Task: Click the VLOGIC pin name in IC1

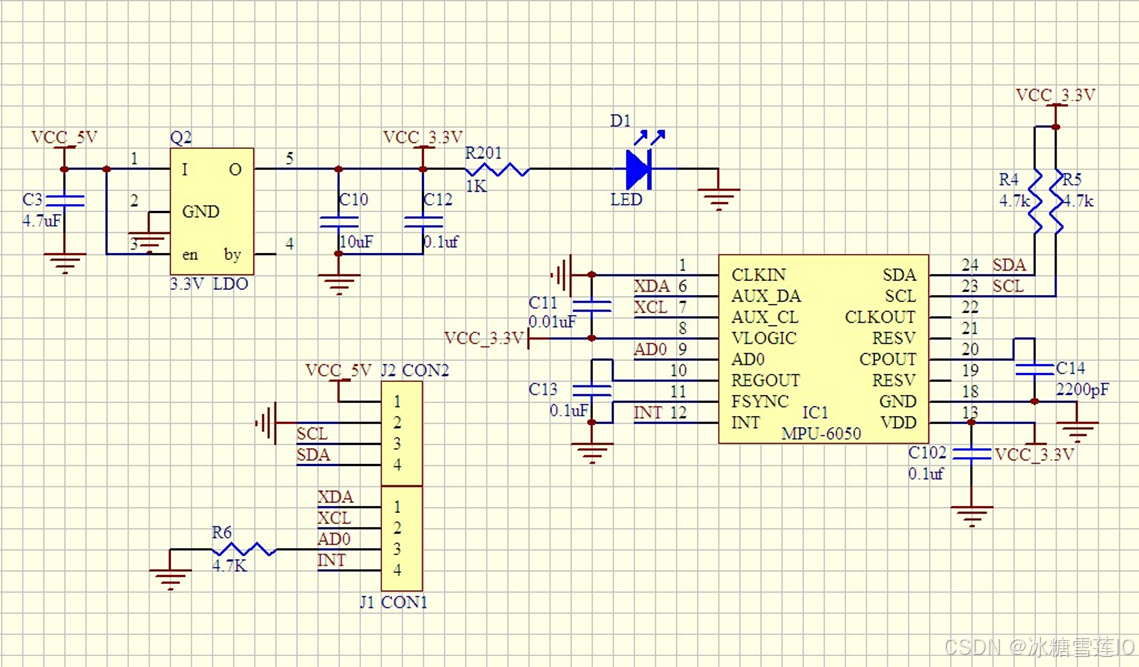Action: [x=763, y=338]
